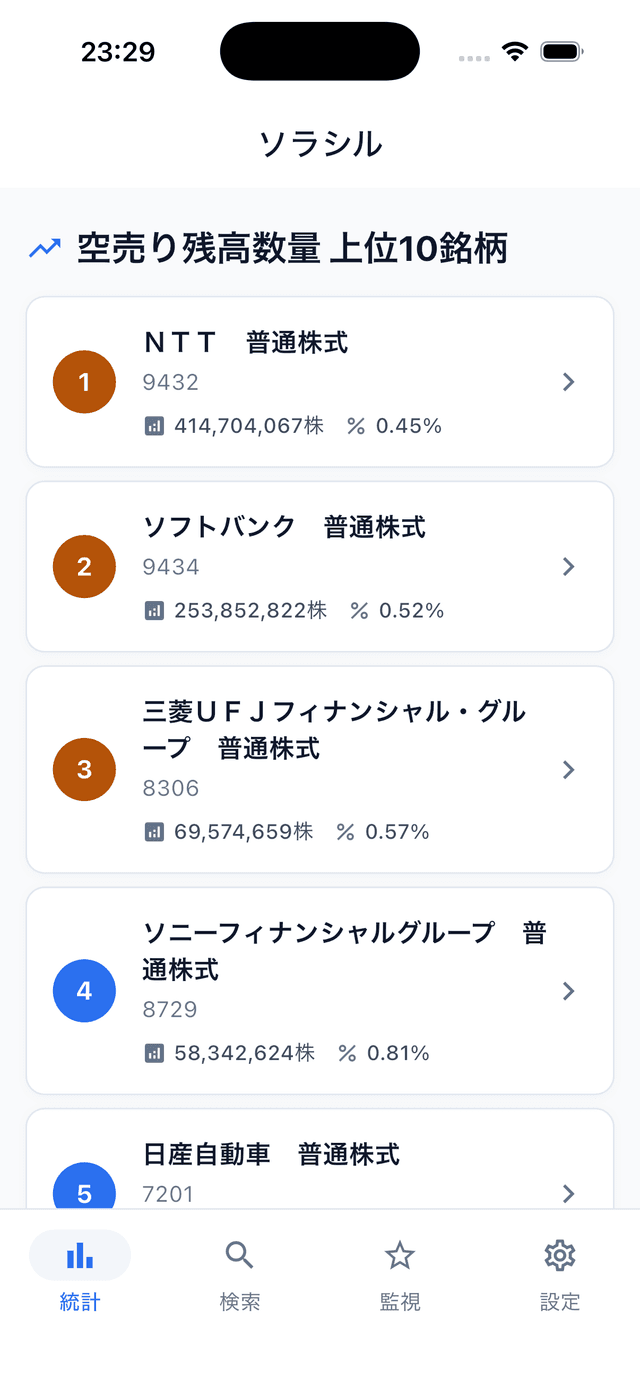Open settings via the 設定 gear icon

pos(559,1255)
